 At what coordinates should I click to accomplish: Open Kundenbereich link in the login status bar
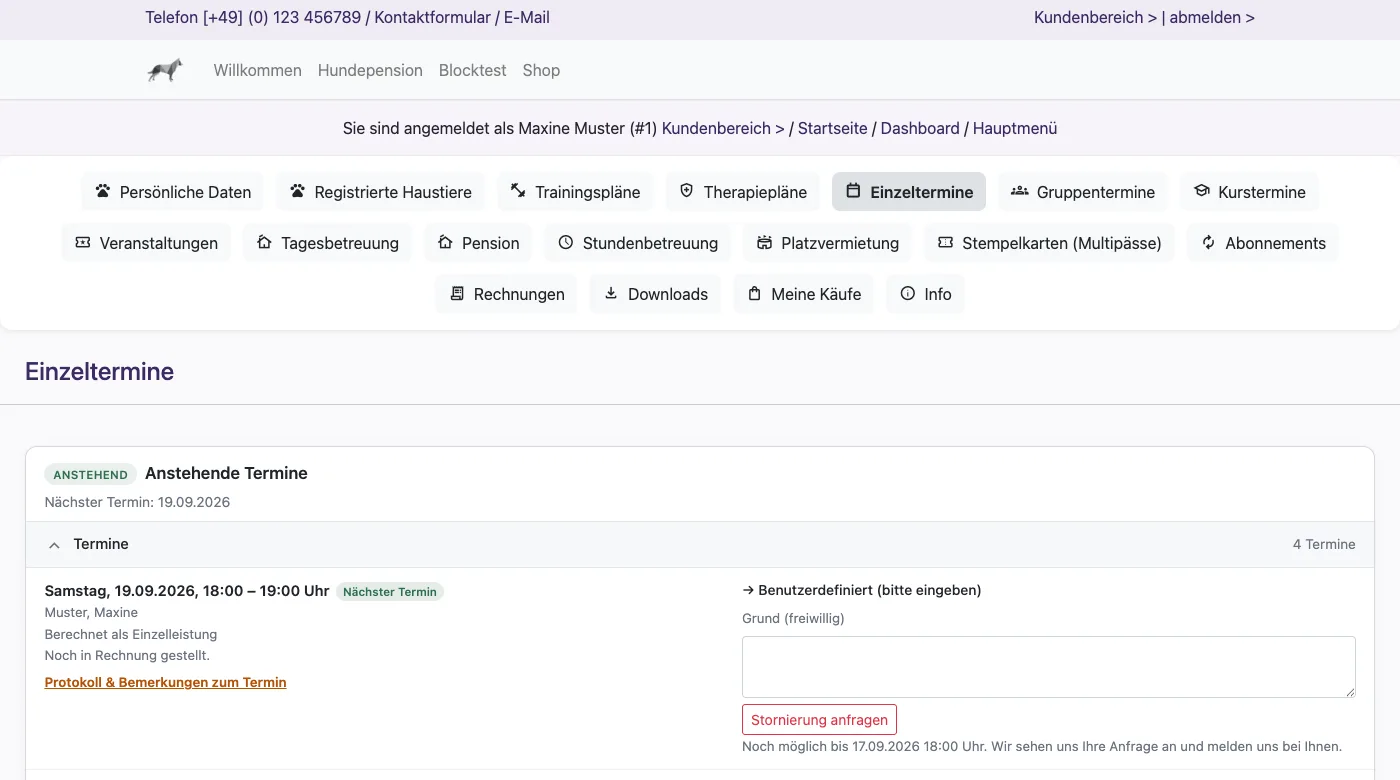point(723,128)
